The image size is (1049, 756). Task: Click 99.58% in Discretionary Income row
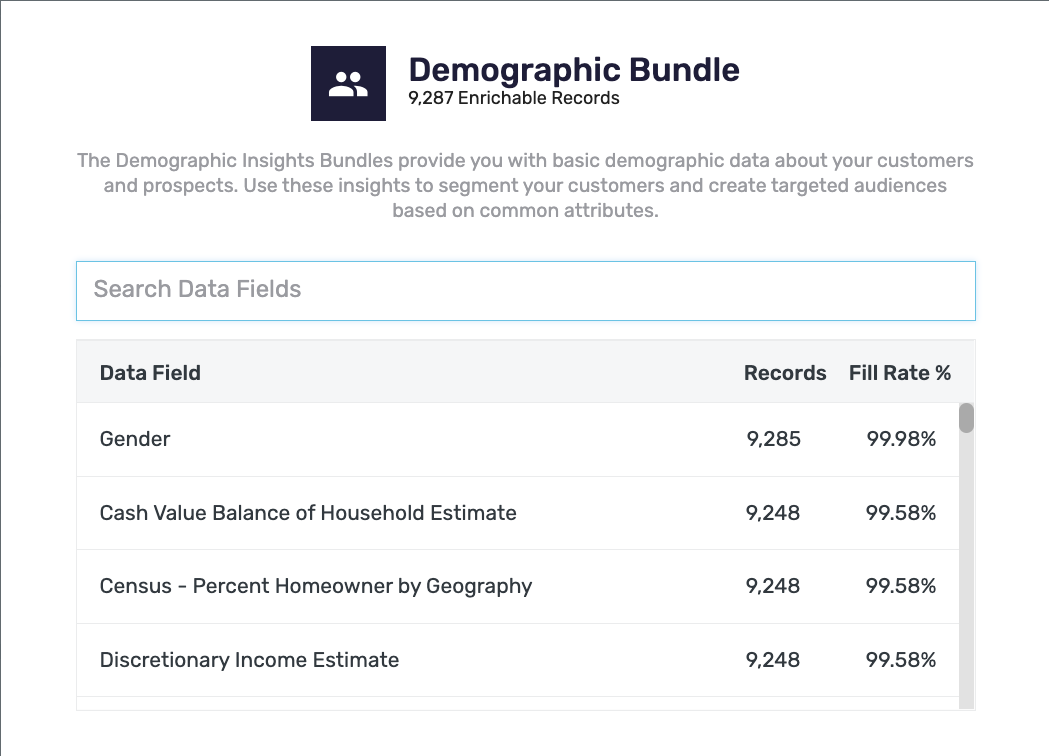[x=901, y=660]
